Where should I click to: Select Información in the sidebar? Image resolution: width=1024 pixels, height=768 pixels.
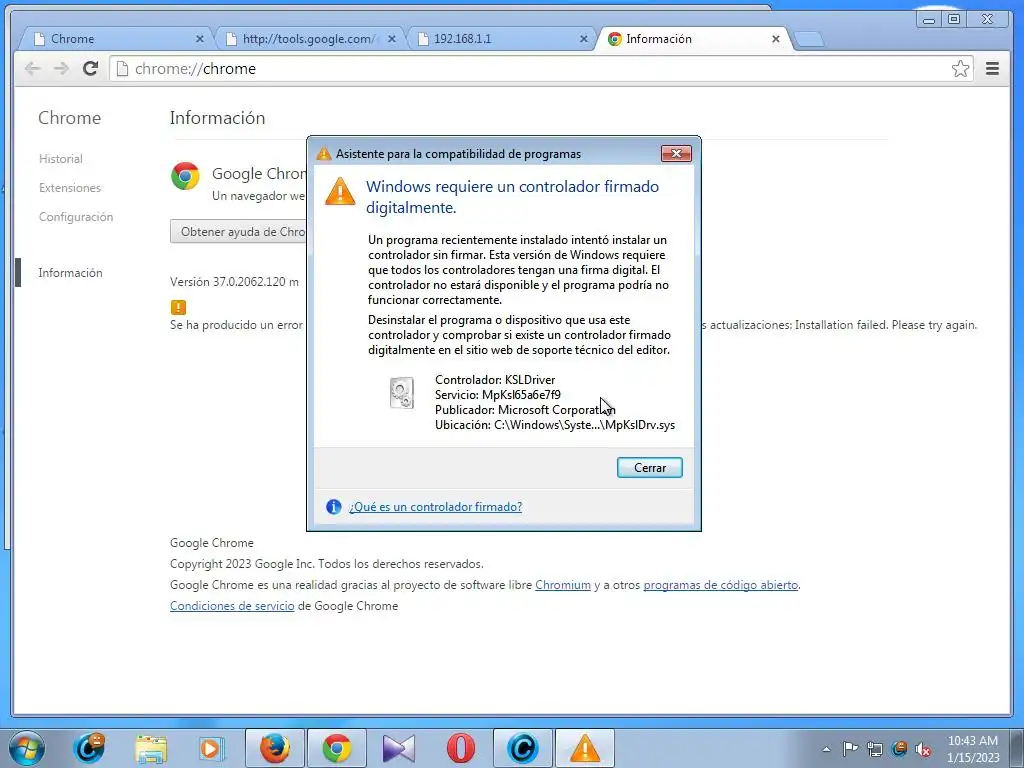[71, 273]
